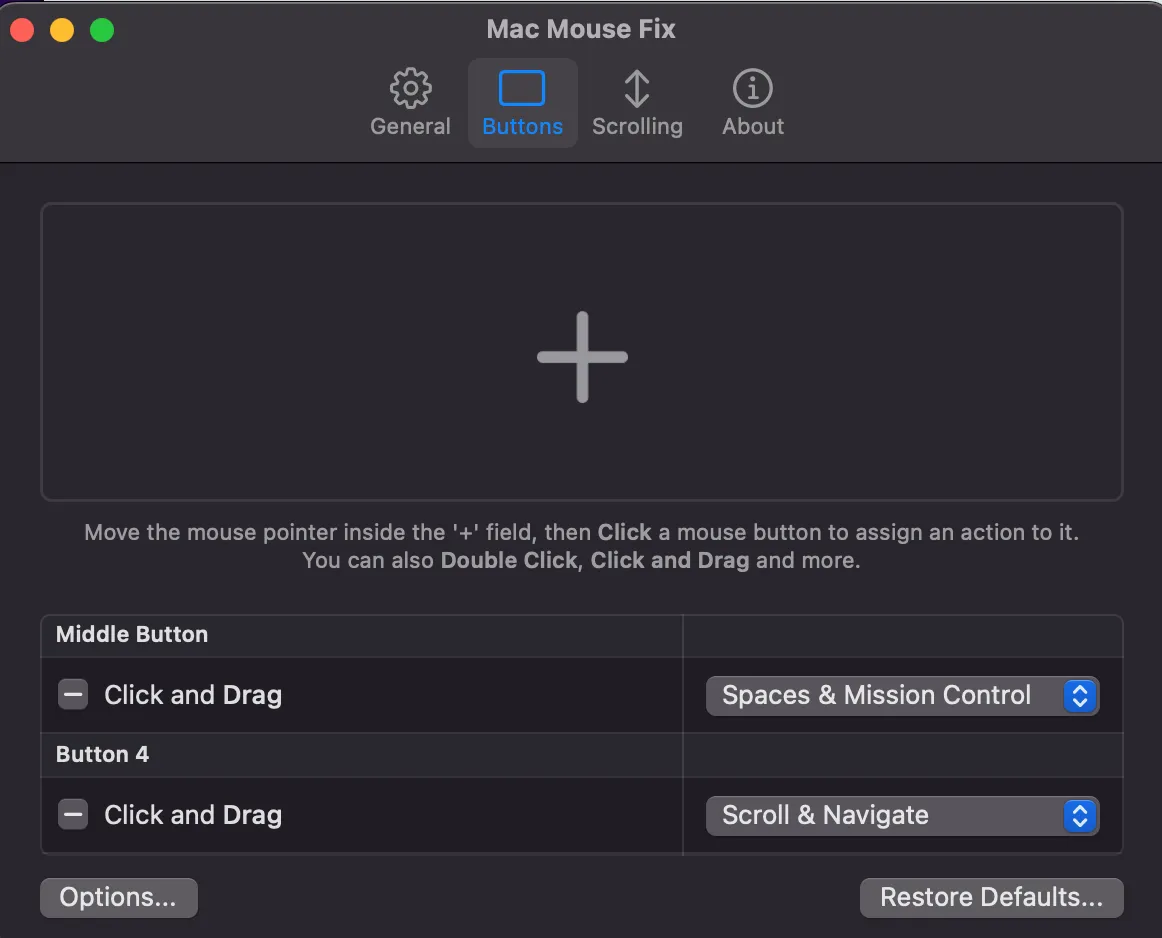
Task: Click inside the '+' capture field
Action: coord(582,352)
